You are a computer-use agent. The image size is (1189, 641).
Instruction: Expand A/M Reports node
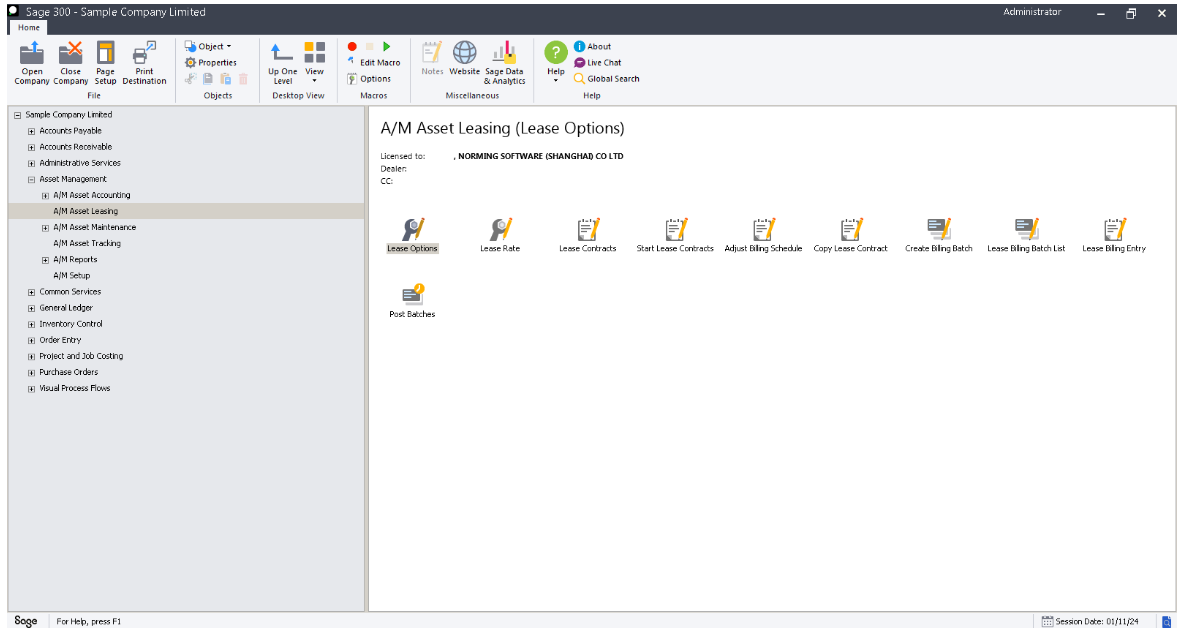45,260
